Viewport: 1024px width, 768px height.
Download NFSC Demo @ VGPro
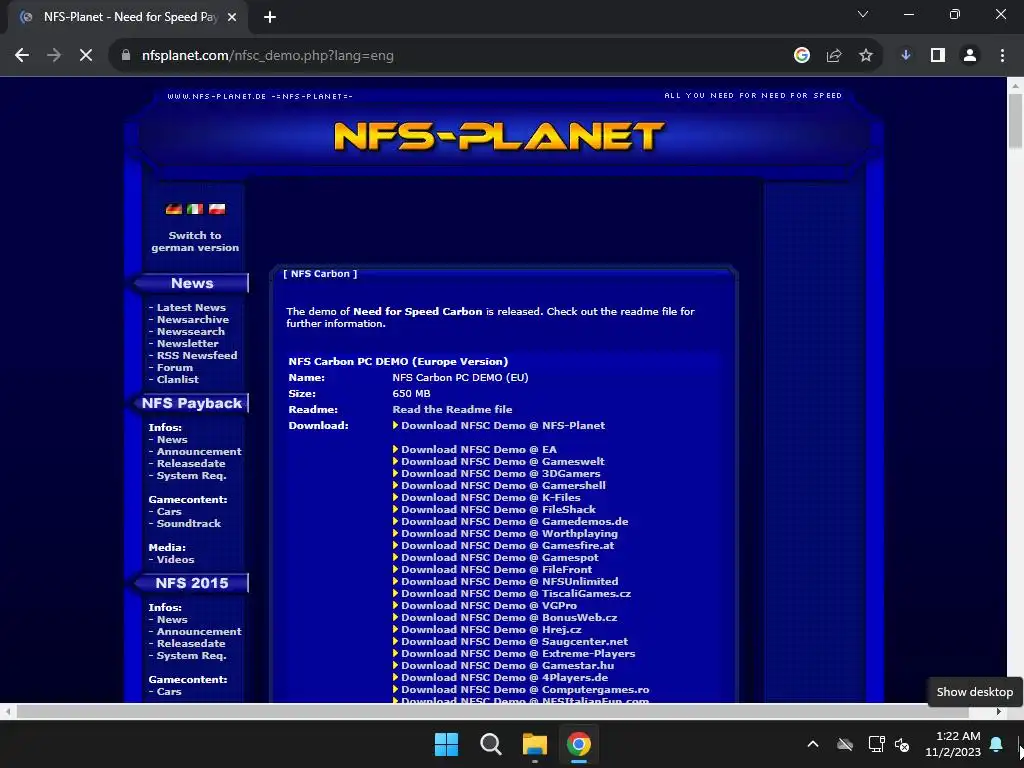pos(488,605)
